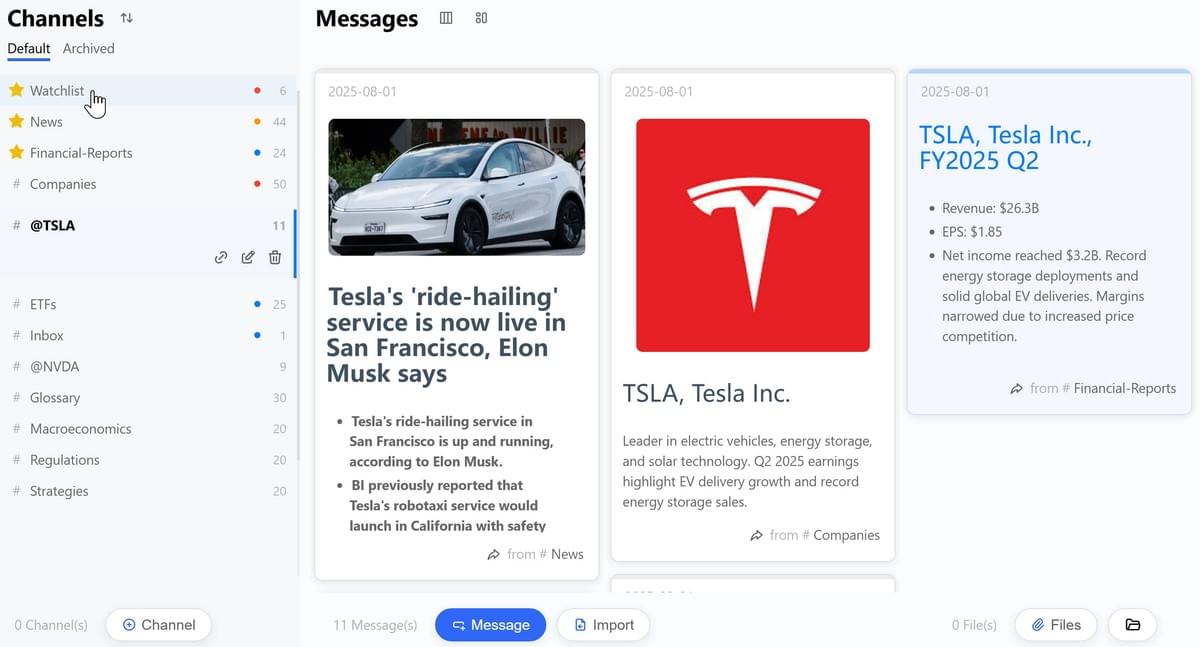Click the sort channels arrows icon
1200x647 pixels.
126,18
